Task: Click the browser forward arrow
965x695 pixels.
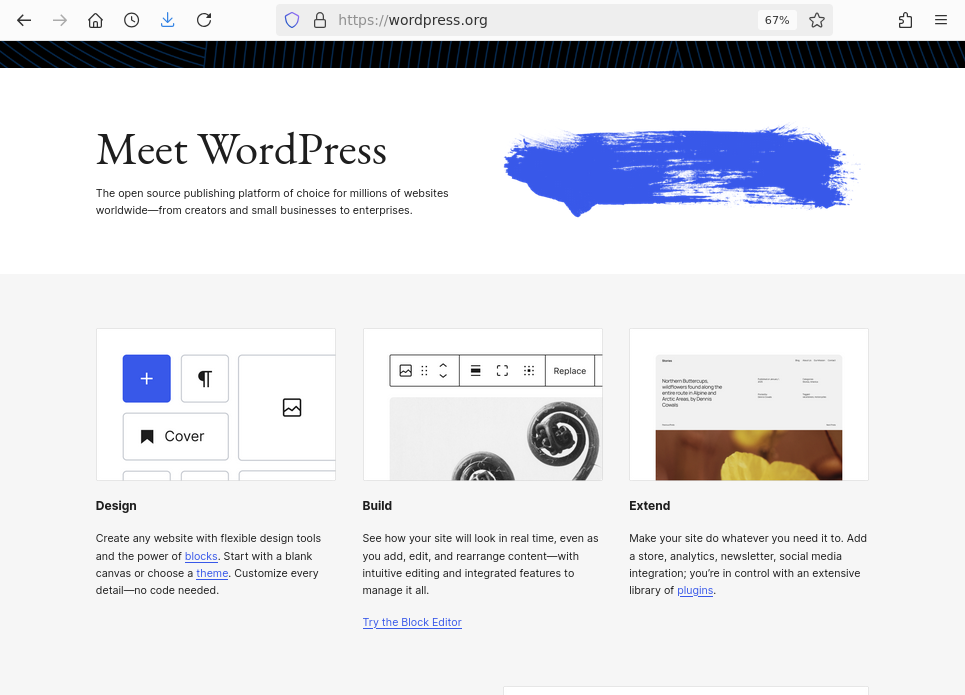Action: [x=60, y=20]
